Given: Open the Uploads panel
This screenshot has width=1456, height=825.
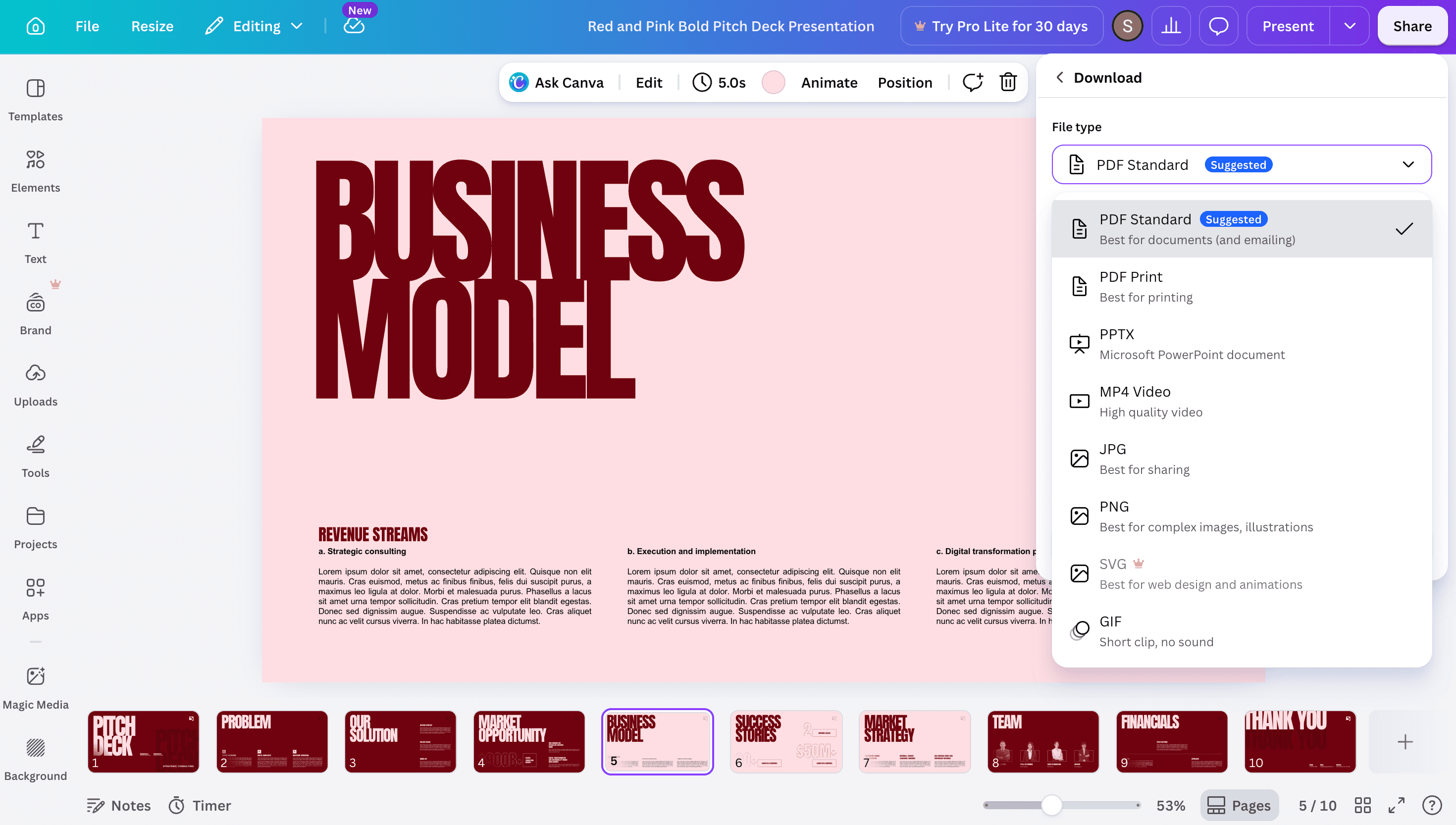Looking at the screenshot, I should point(35,385).
